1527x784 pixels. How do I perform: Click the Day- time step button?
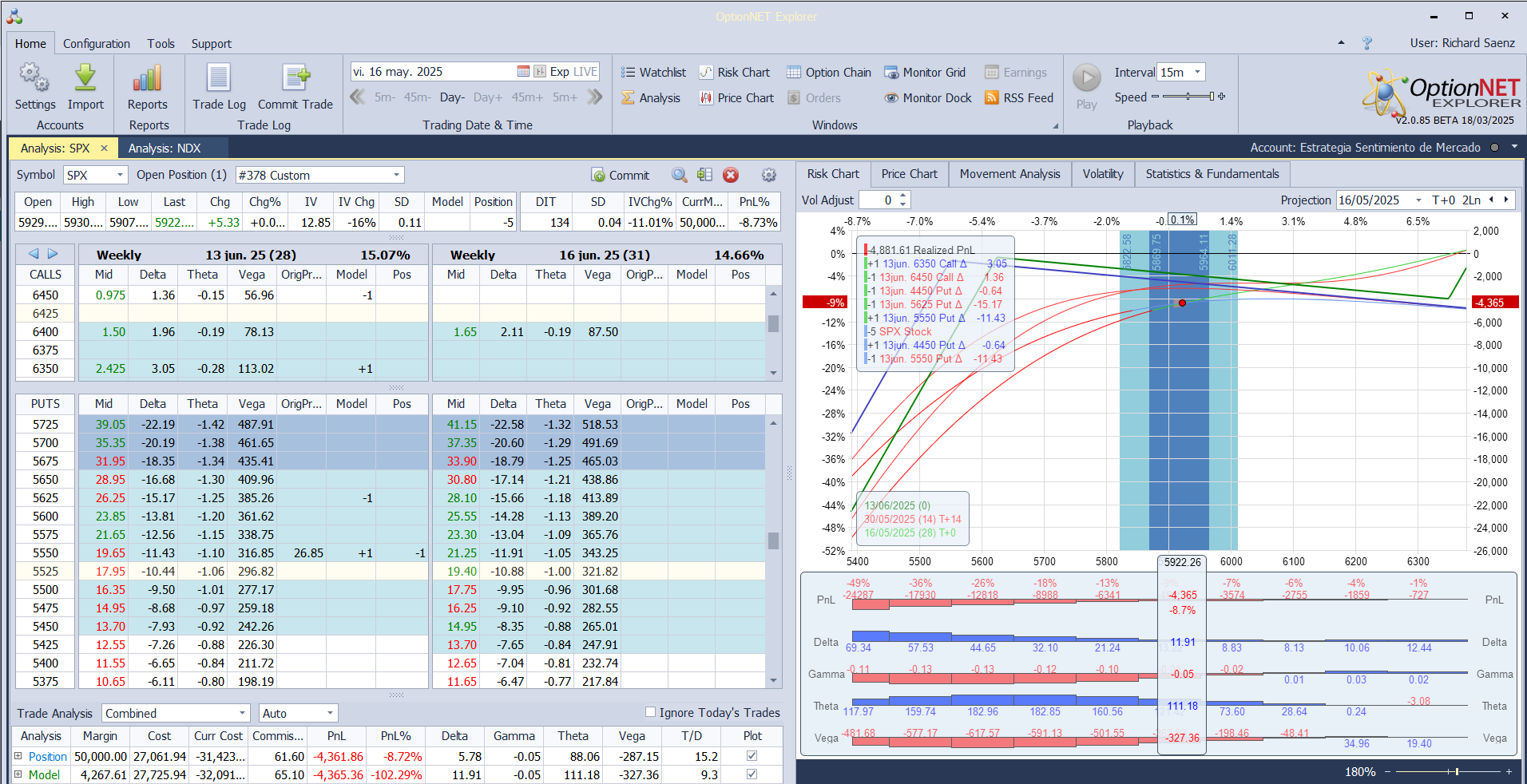pos(452,97)
